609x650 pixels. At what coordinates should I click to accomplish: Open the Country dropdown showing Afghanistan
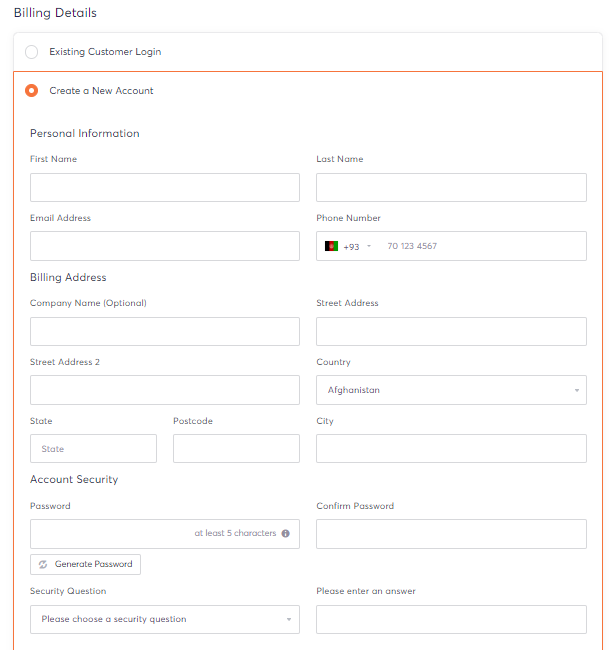pos(451,390)
